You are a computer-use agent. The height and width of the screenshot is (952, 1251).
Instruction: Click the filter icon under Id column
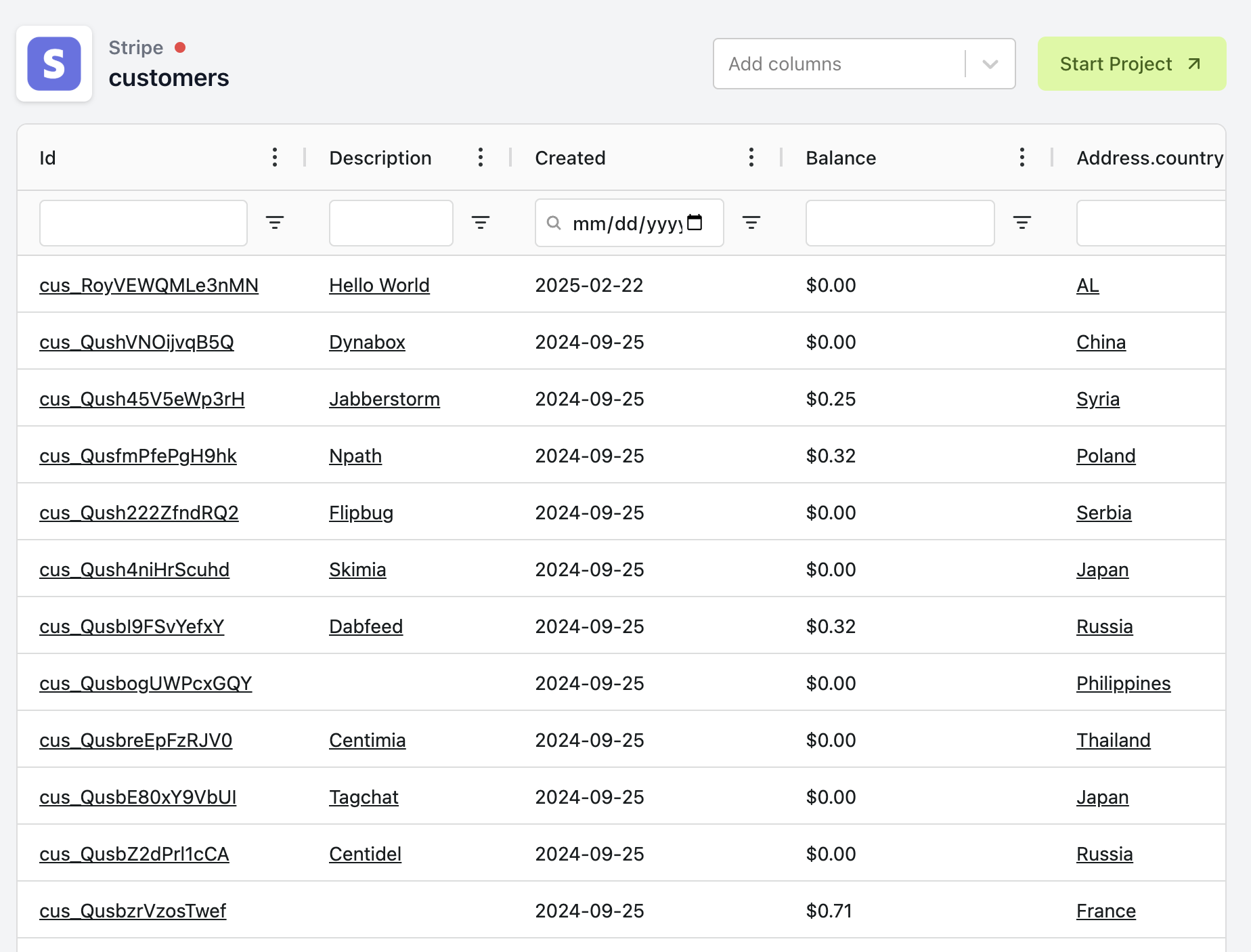coord(275,222)
